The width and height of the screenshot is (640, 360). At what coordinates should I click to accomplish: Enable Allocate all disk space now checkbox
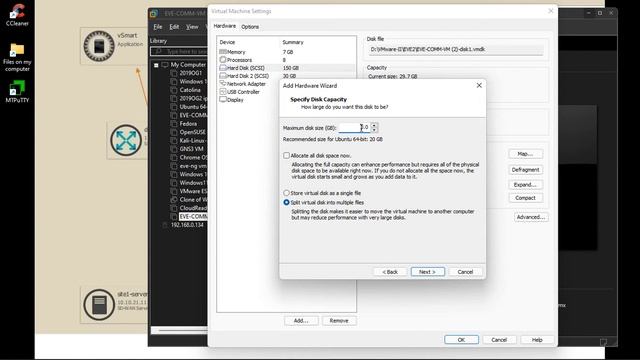pyautogui.click(x=287, y=156)
